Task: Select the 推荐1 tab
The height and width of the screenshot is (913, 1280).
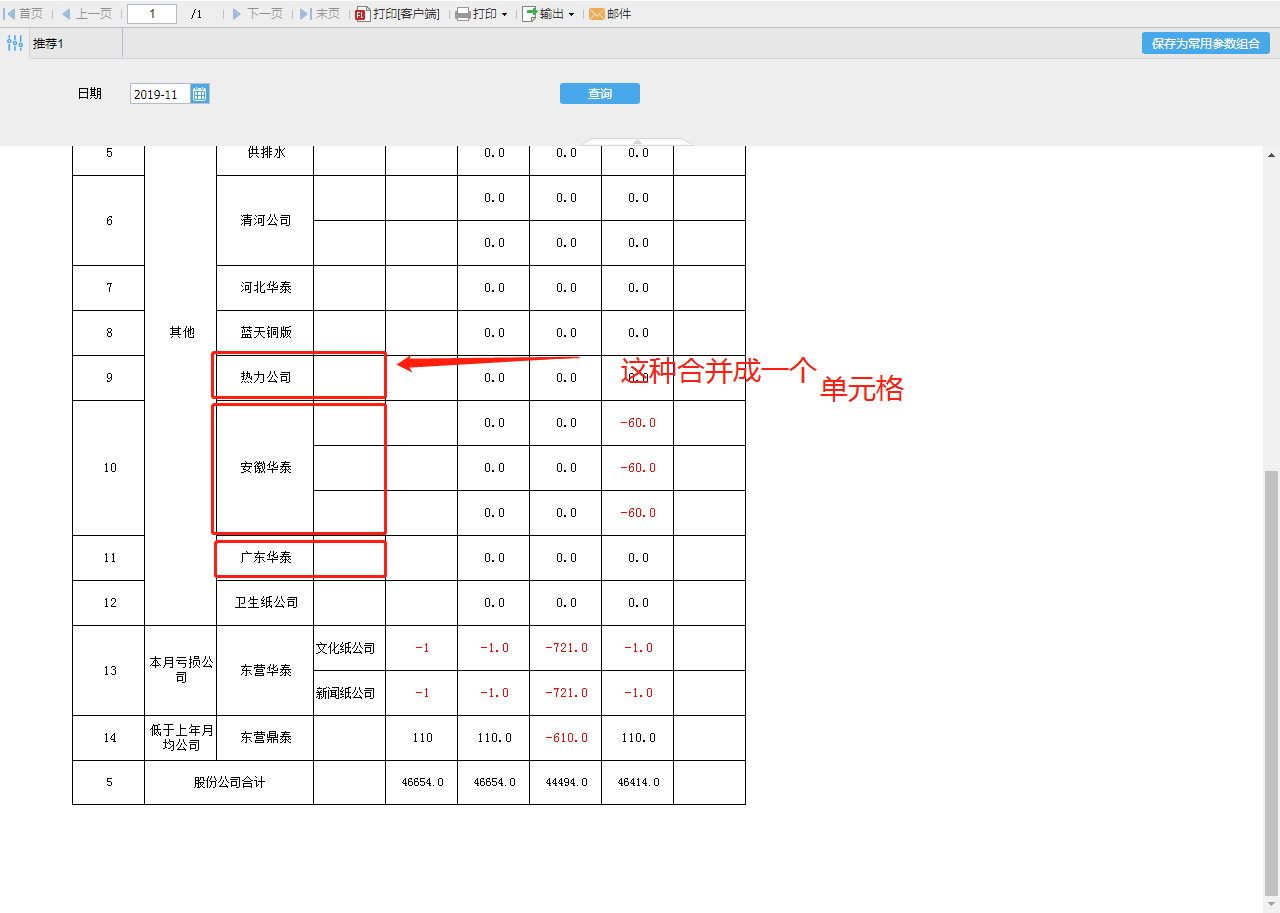Action: point(48,44)
